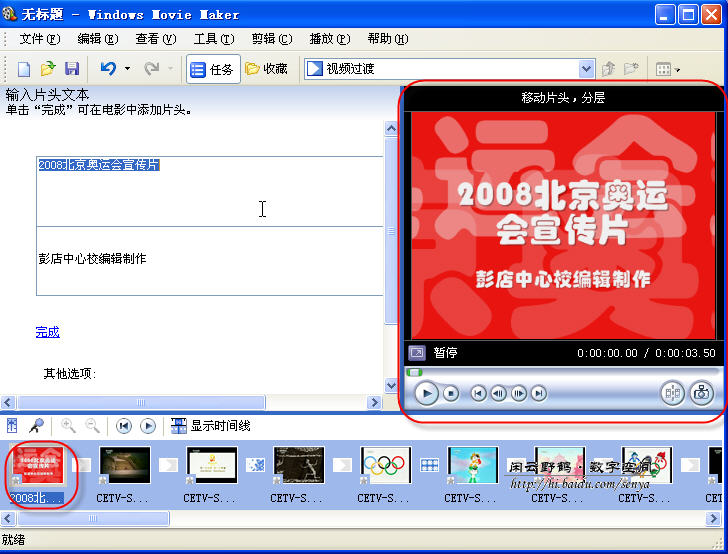Click the subtitle box containing 彭店中心校编辑制作
Screen dimensions: 728x554
(x=209, y=261)
